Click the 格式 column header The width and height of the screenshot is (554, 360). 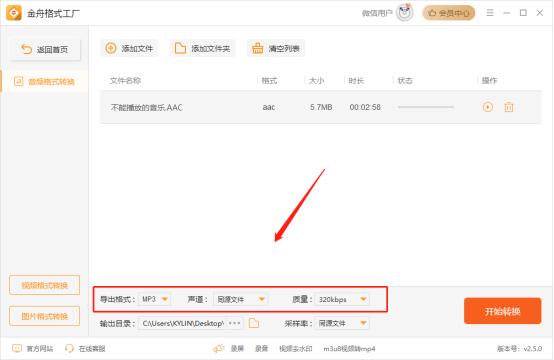tap(269, 81)
